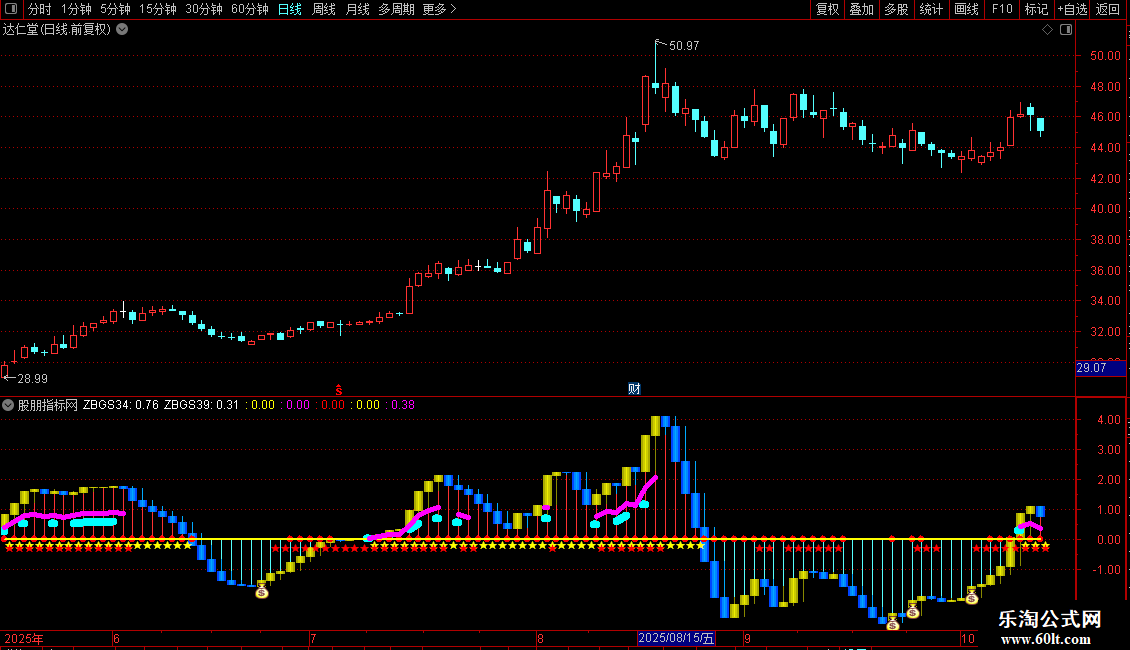
Task: Add stock via +自选 button
Action: [1072, 9]
